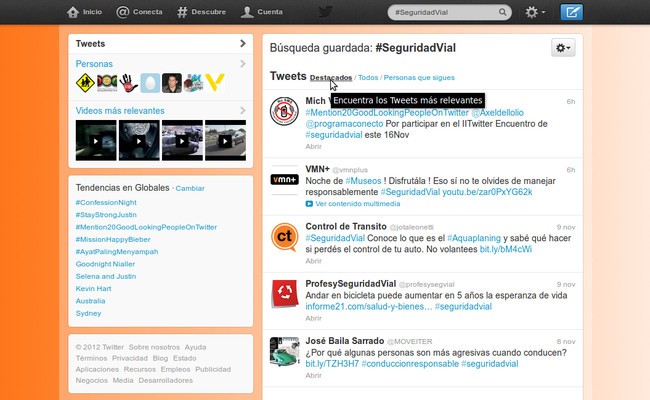Click José Baila Sarrado's car avatar
Viewport: 650px width, 400px height.
tap(284, 351)
